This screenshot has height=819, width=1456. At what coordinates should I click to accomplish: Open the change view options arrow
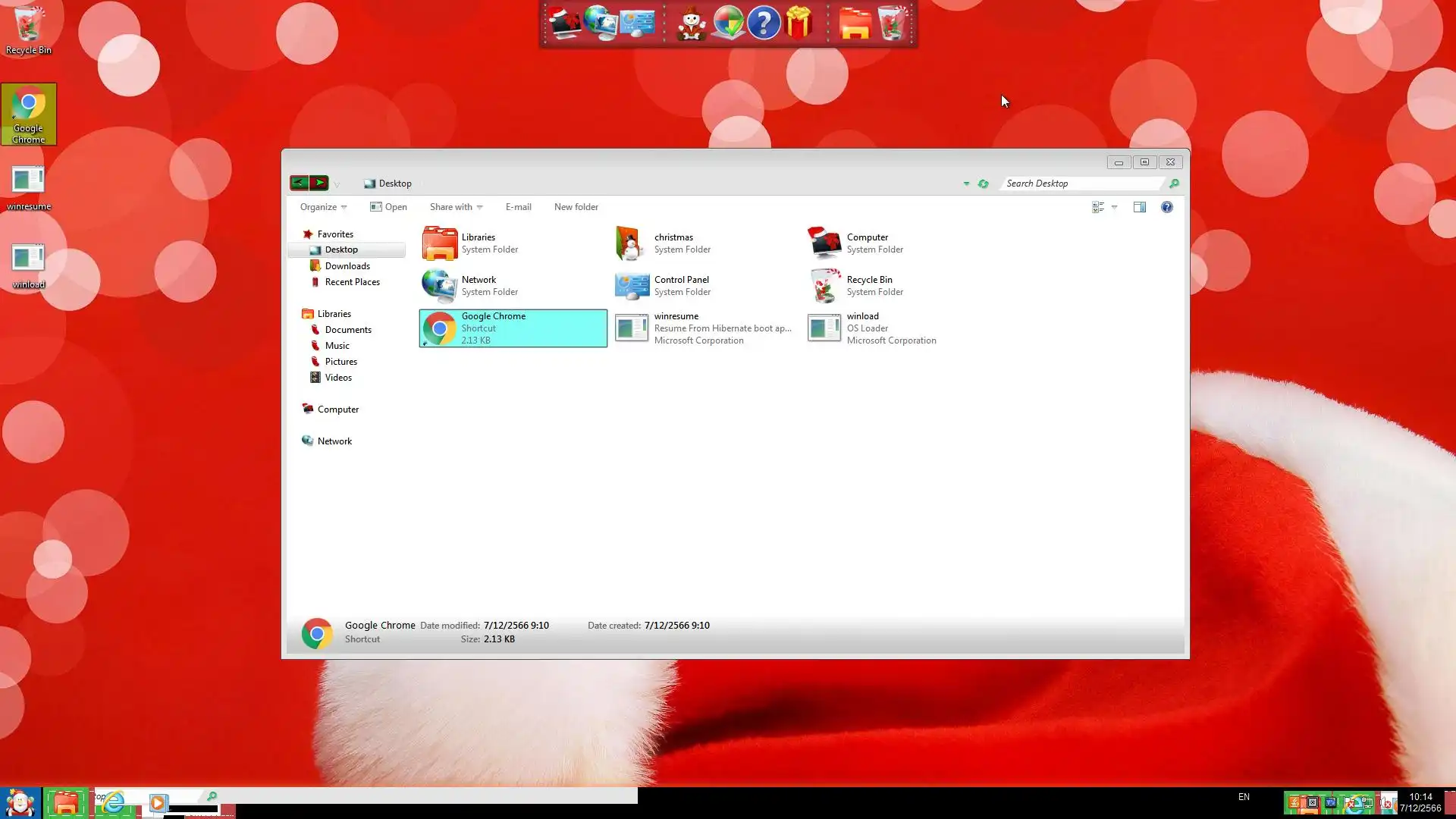[1114, 207]
